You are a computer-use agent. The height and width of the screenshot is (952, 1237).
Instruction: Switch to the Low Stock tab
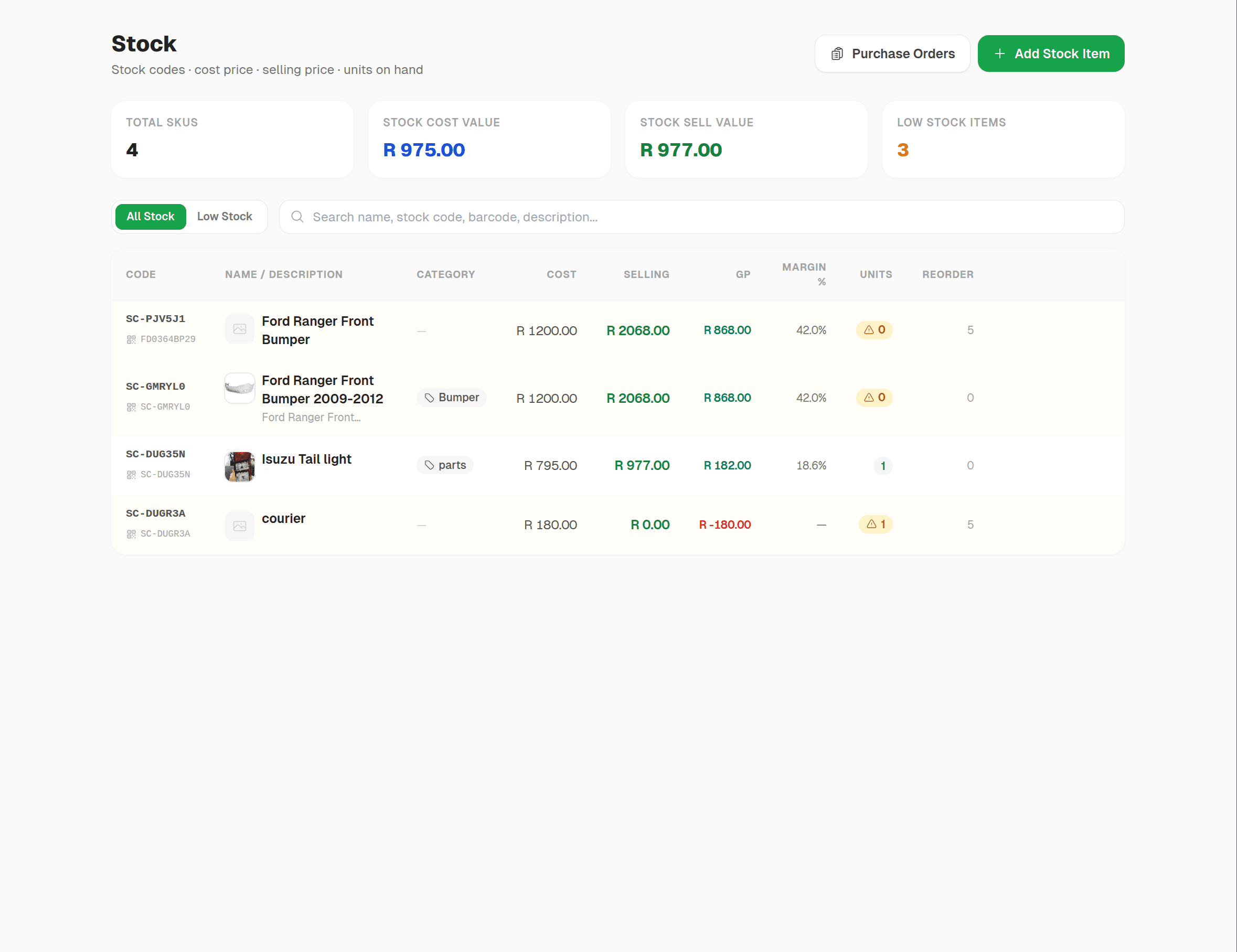225,216
